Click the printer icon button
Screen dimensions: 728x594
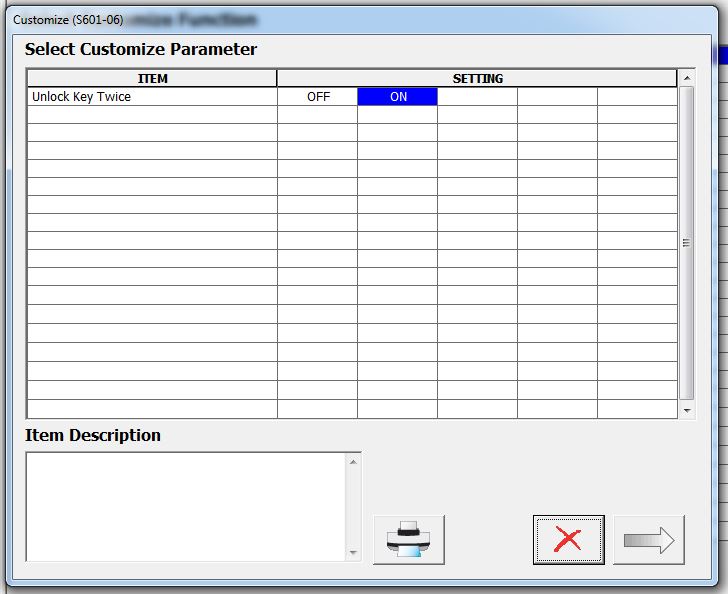click(408, 540)
